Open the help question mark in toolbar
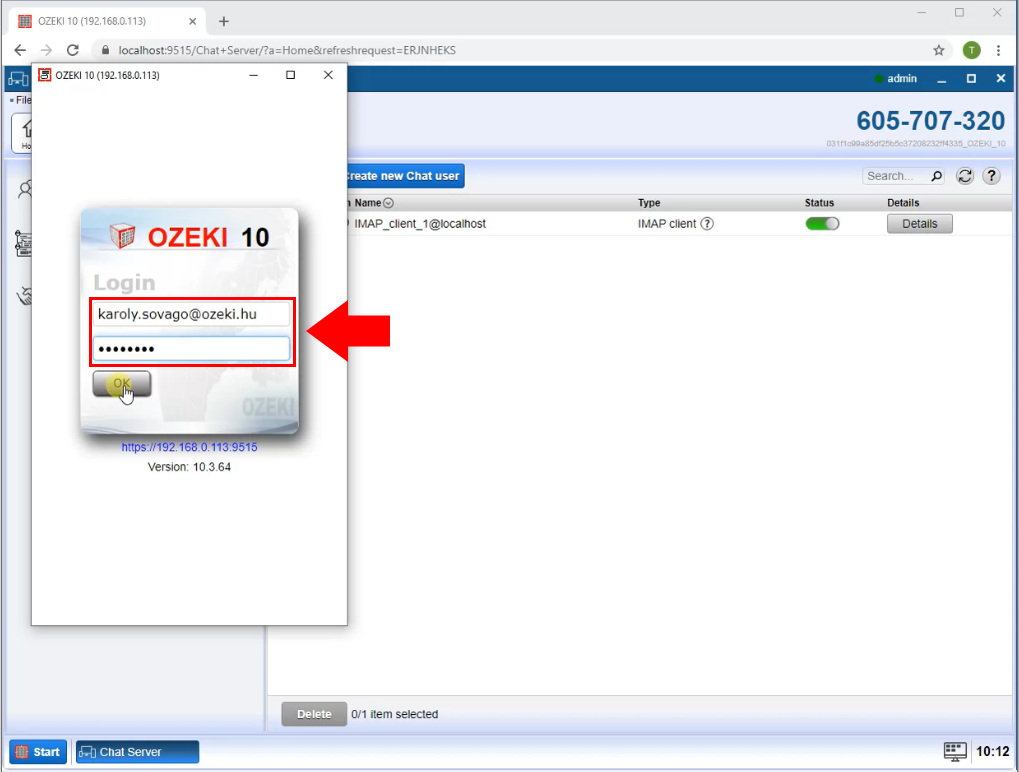This screenshot has height=772, width=1019. (x=991, y=176)
